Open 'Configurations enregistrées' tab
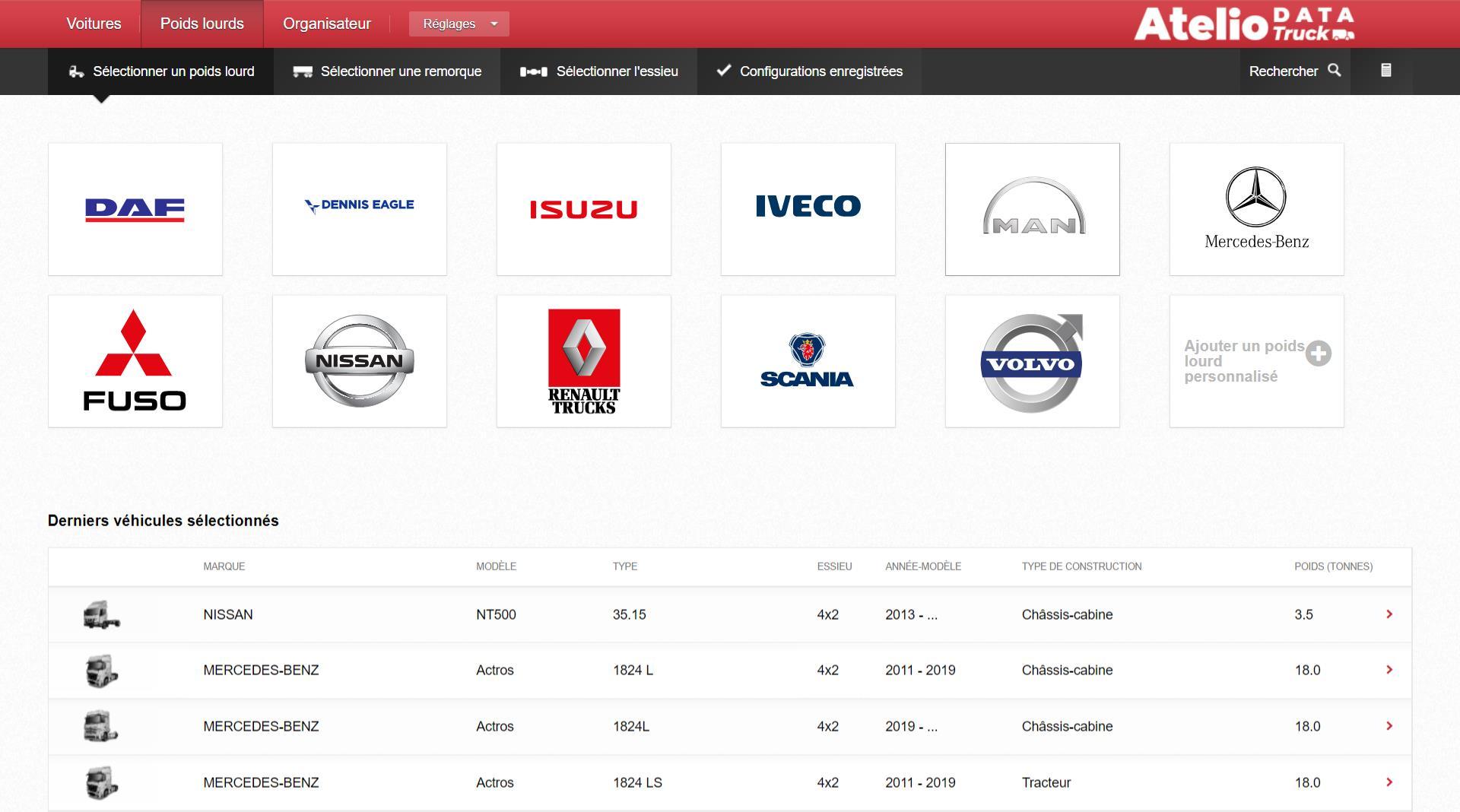Image resolution: width=1460 pixels, height=812 pixels. (810, 71)
